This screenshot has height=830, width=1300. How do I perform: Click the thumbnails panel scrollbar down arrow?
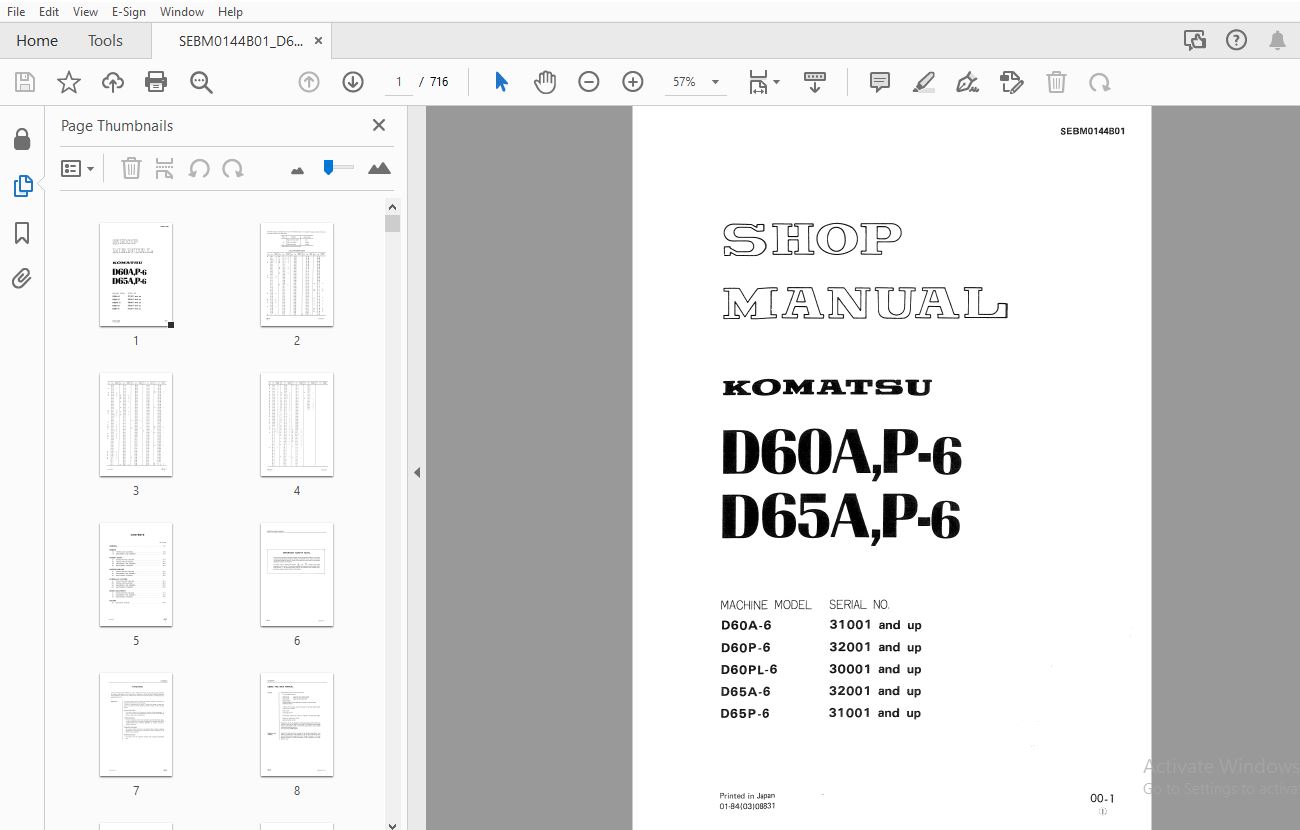point(392,824)
